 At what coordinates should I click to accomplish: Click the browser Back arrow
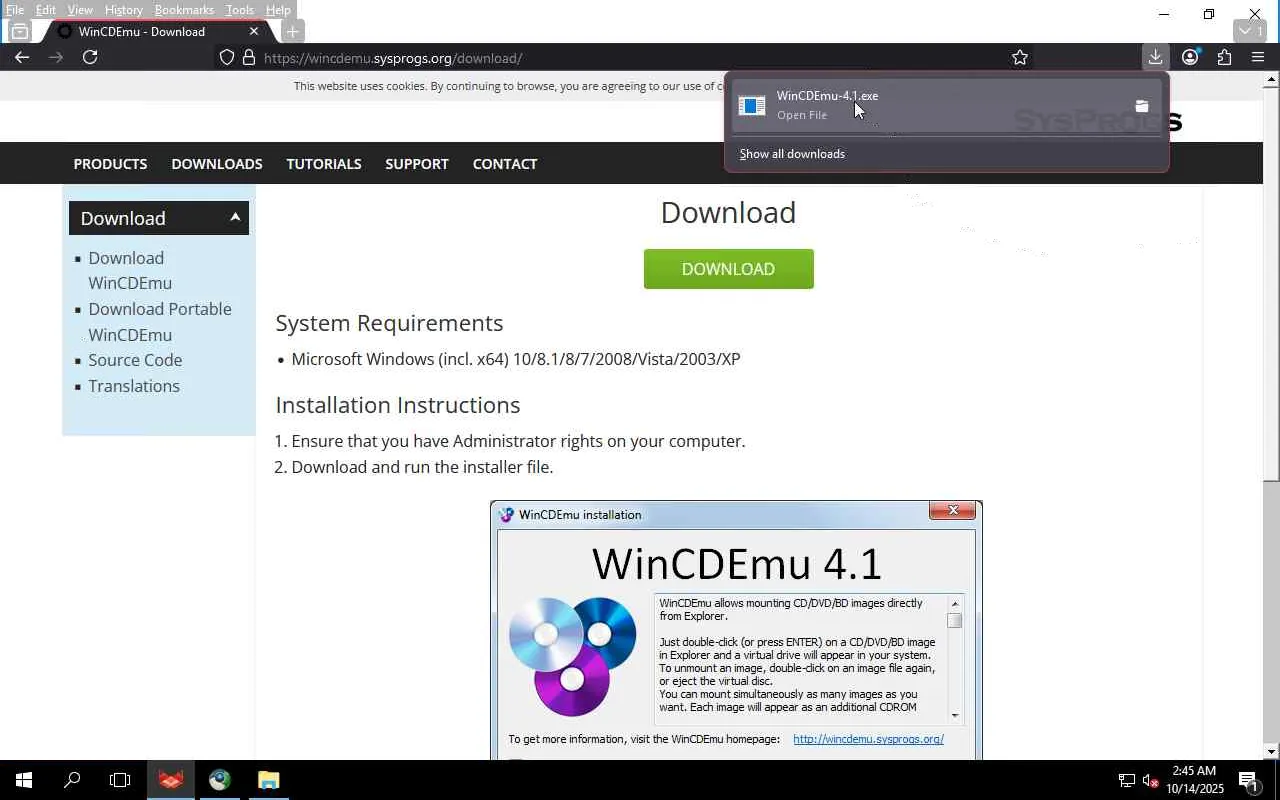[x=22, y=57]
